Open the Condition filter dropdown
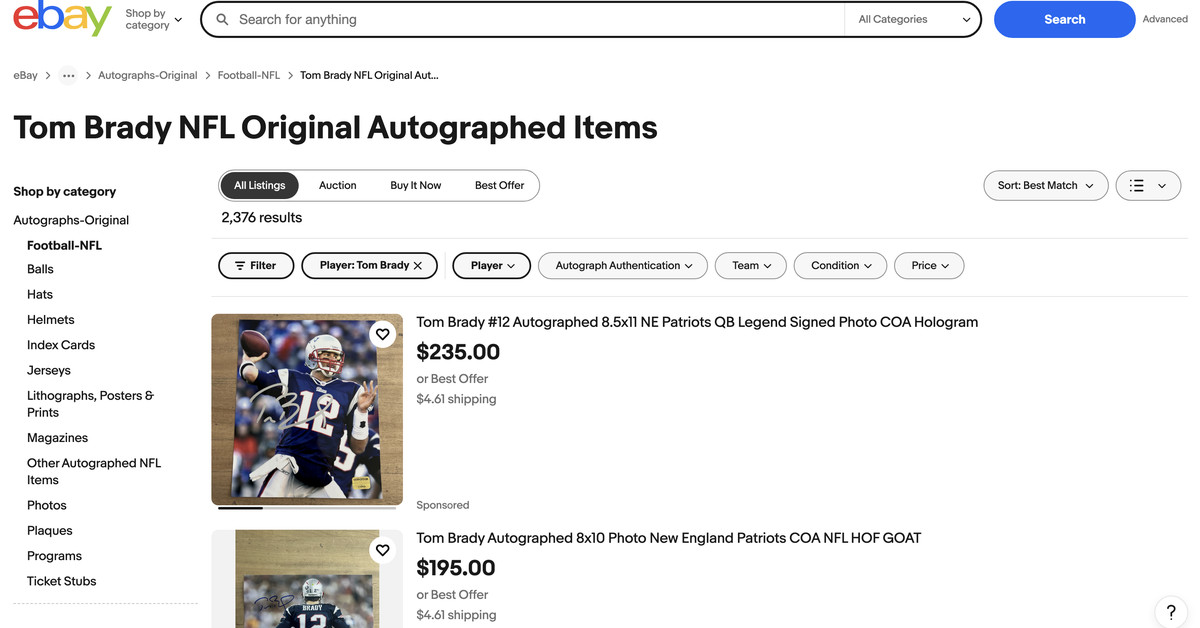The image size is (1200, 628). [839, 265]
